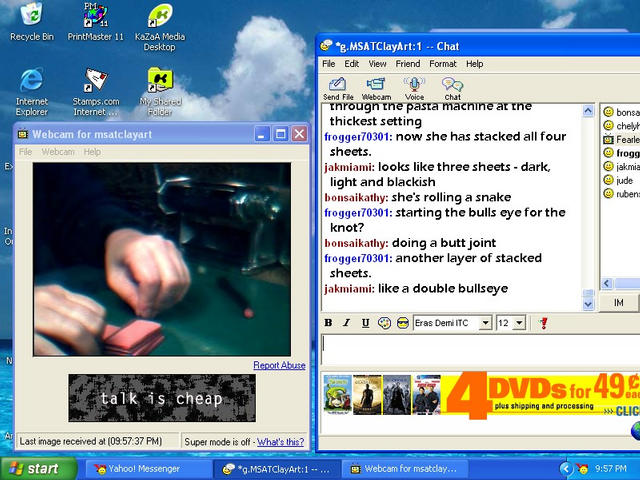Select chelyh user in the chat list
Screen dimensions: 640x480
pos(621,126)
